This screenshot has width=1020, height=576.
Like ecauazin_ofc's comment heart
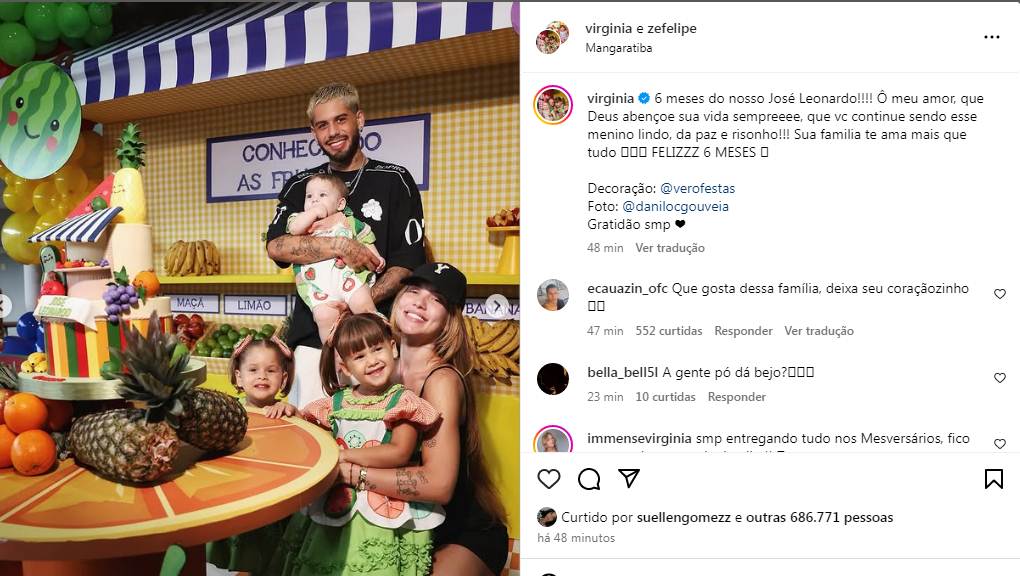click(x=1000, y=294)
